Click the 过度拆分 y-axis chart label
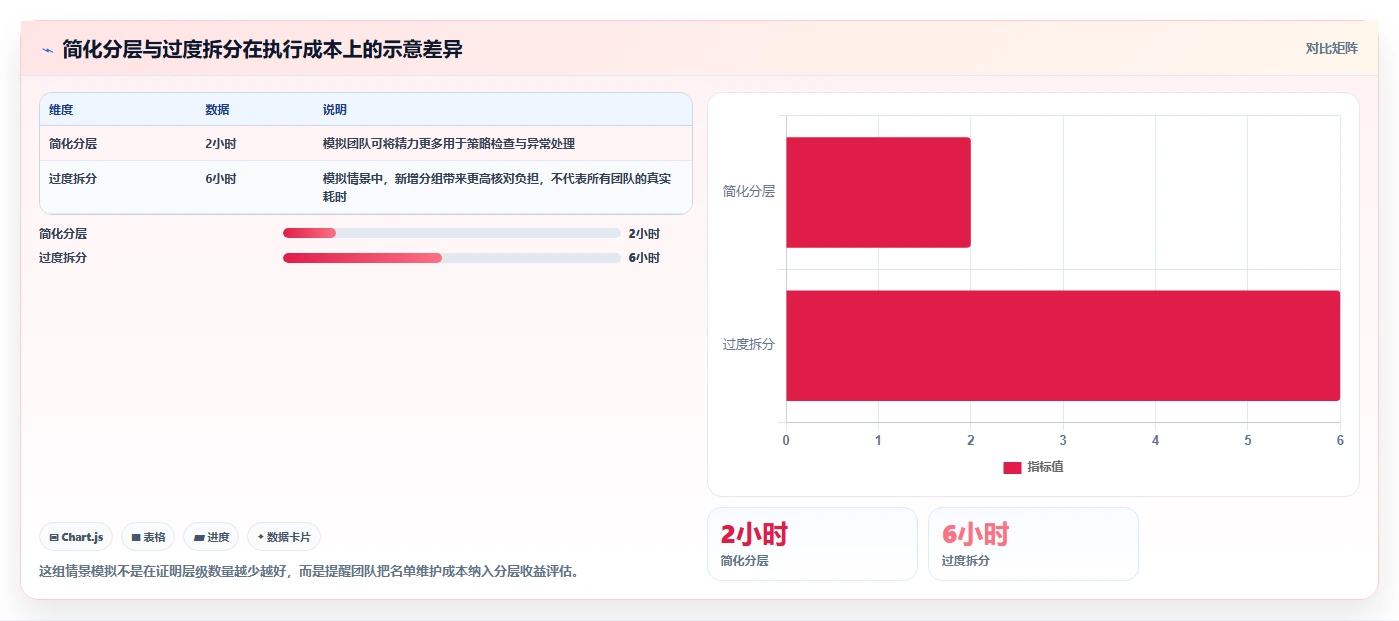Viewport: 1399px width, 621px height. (x=749, y=345)
